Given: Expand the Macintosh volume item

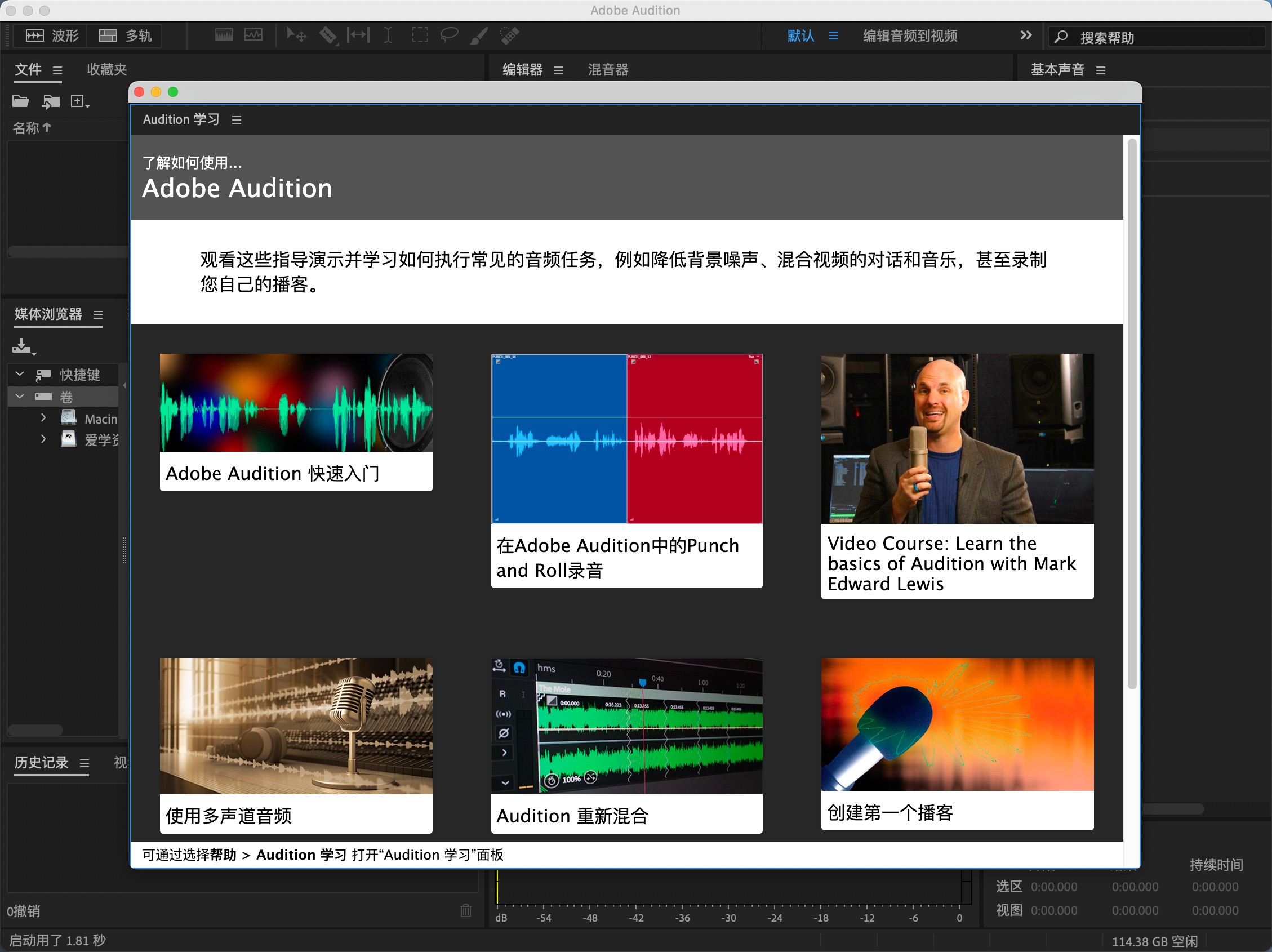Looking at the screenshot, I should point(44,418).
